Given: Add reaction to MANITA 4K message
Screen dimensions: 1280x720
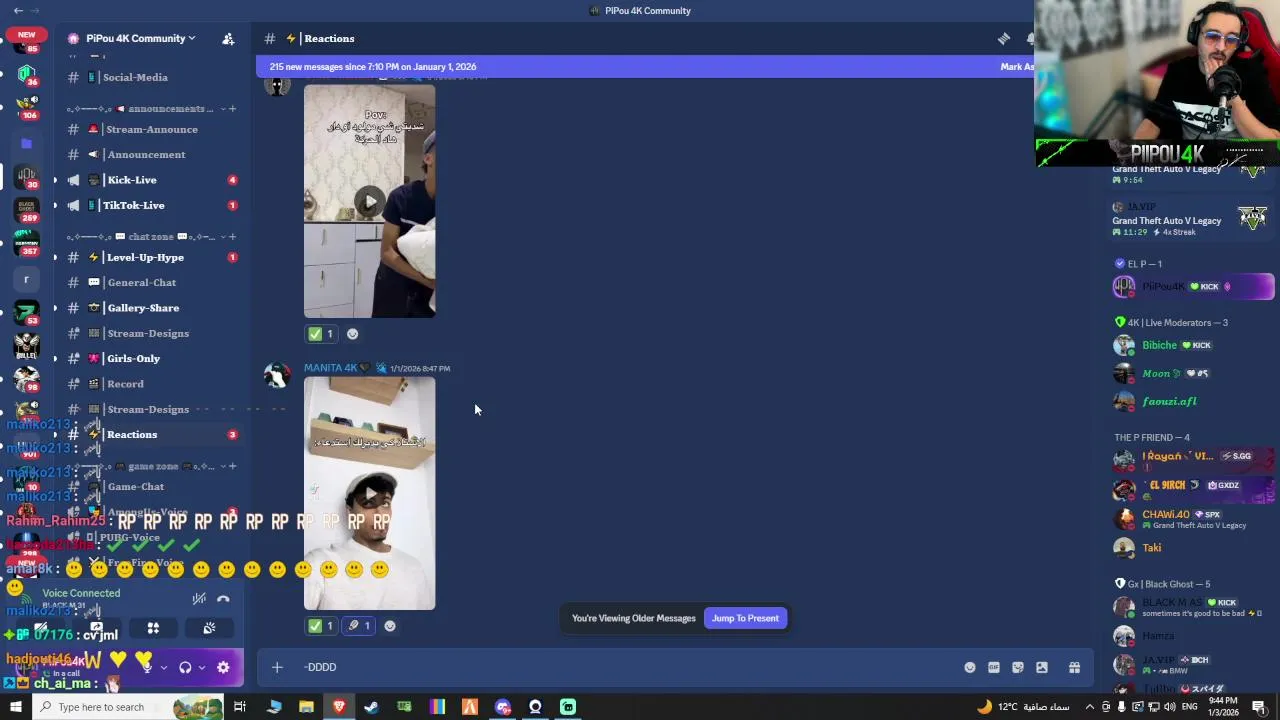Looking at the screenshot, I should coord(390,626).
